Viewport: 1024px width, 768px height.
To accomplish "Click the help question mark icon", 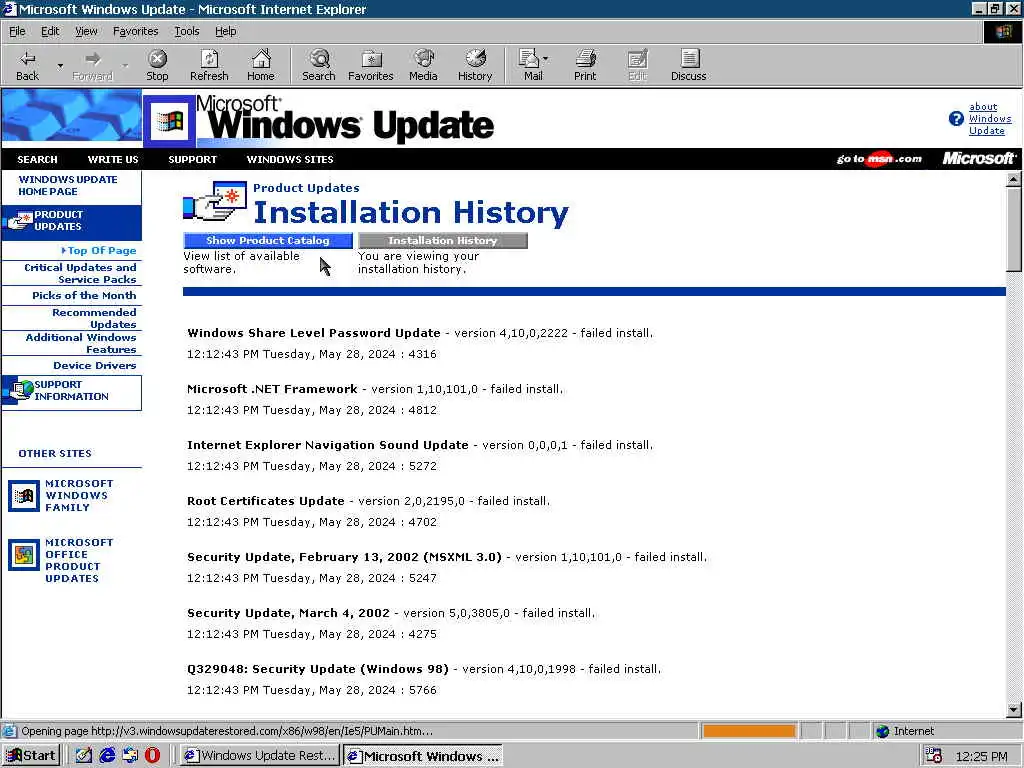I will point(956,118).
